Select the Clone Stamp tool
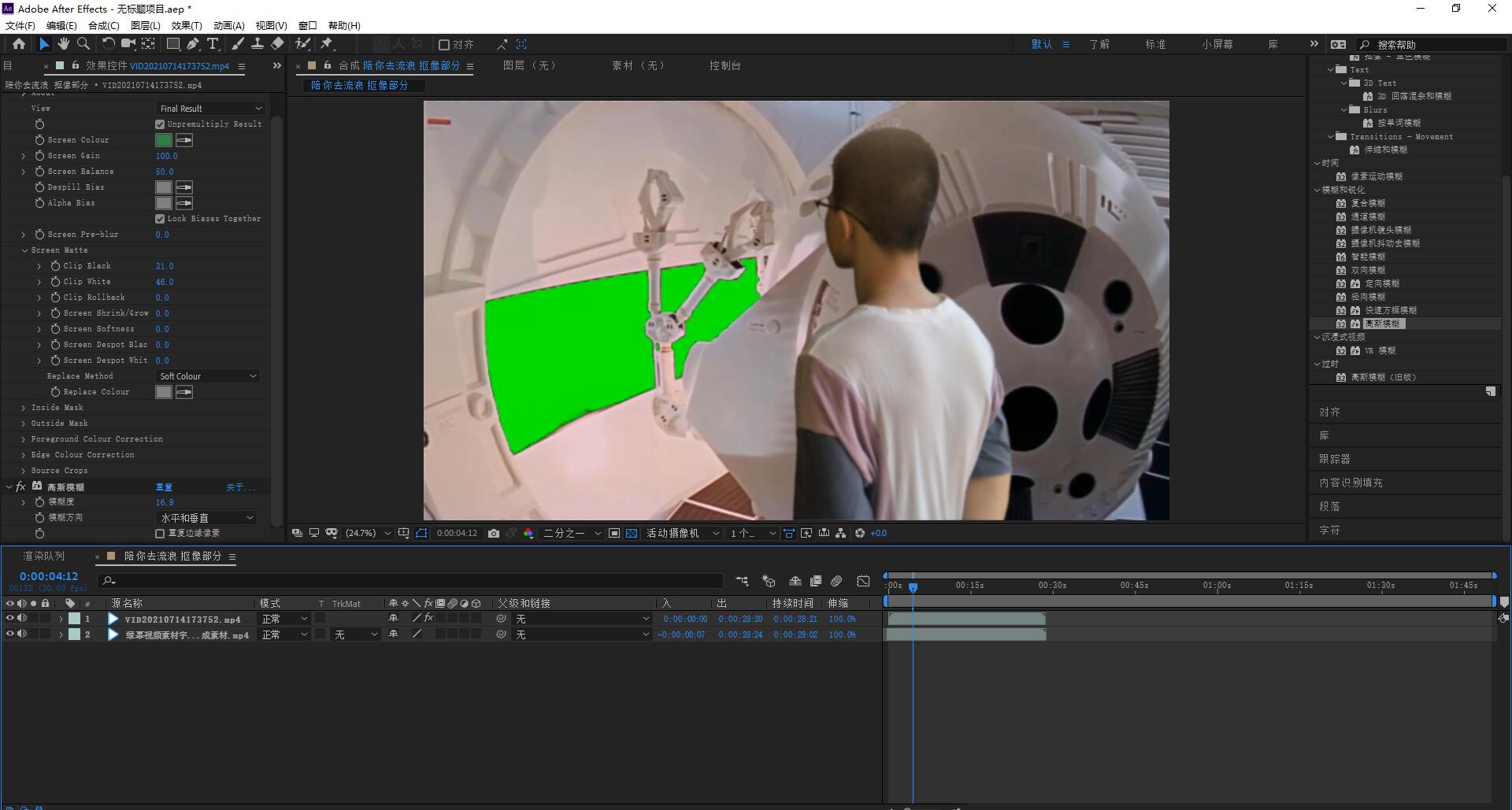This screenshot has width=1512, height=810. tap(257, 44)
